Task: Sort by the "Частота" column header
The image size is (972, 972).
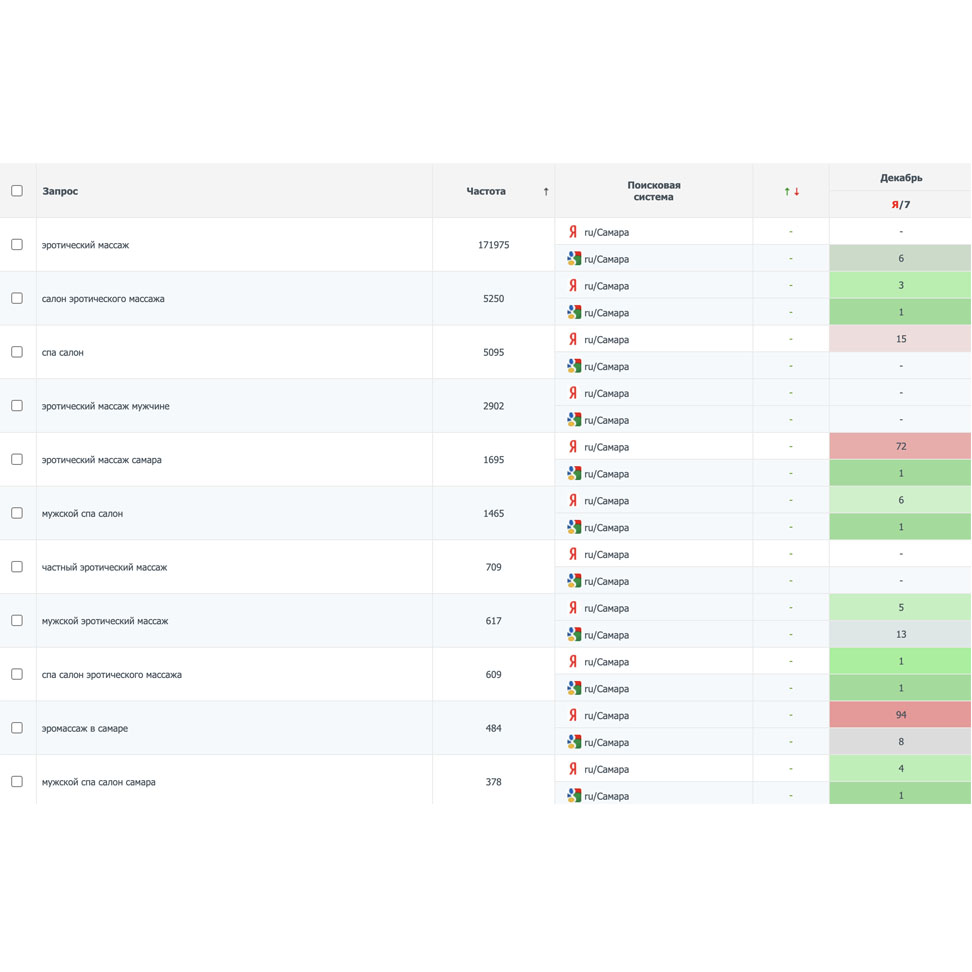Action: pyautogui.click(x=486, y=191)
